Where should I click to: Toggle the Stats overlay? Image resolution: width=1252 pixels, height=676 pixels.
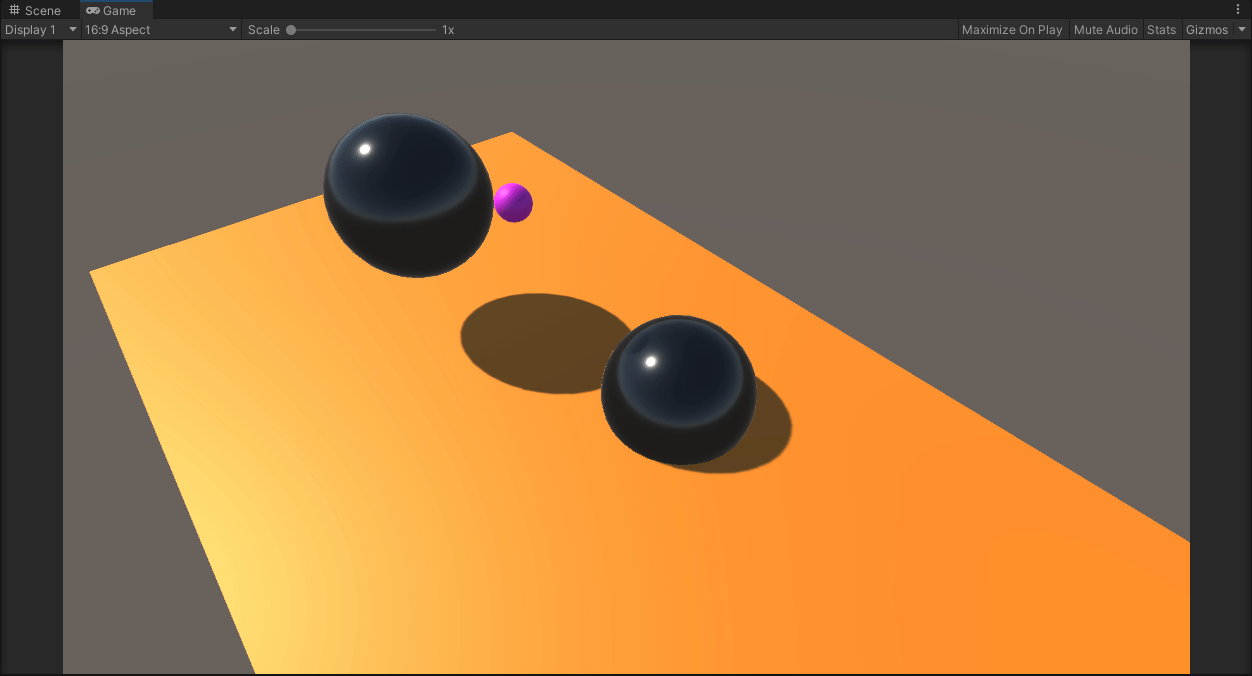[1162, 29]
